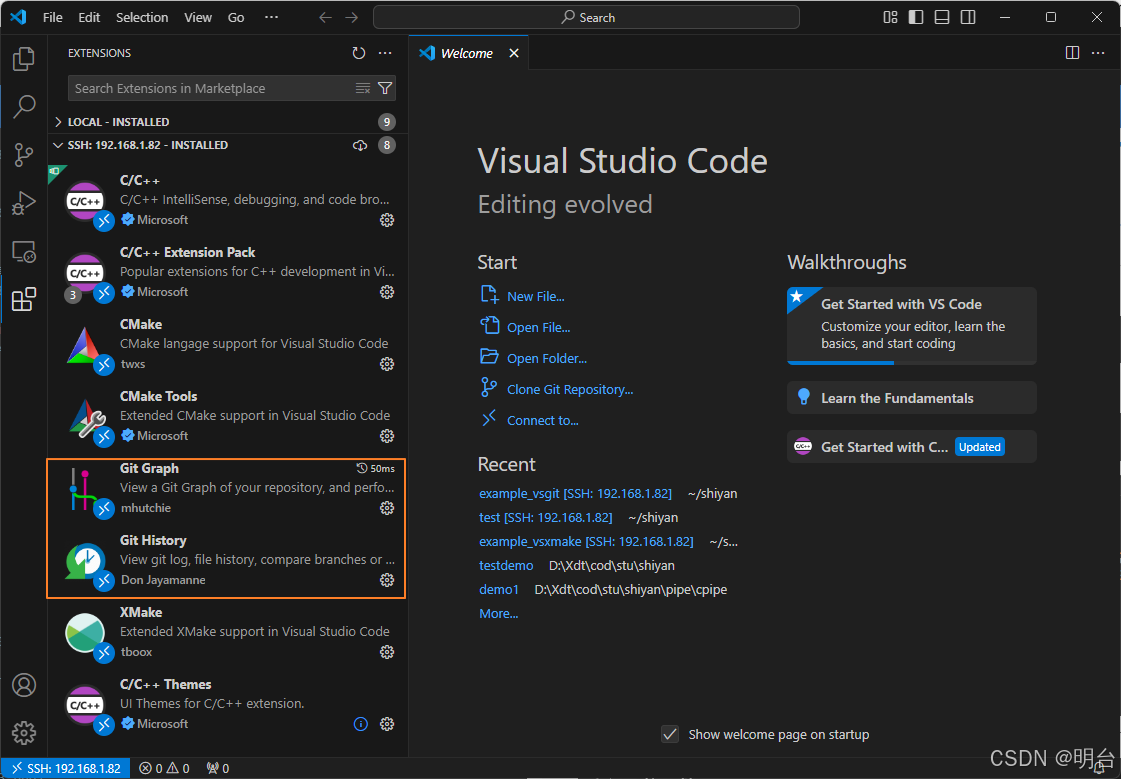Open hidden menus via title bar ellipsis
1121x779 pixels.
(272, 17)
